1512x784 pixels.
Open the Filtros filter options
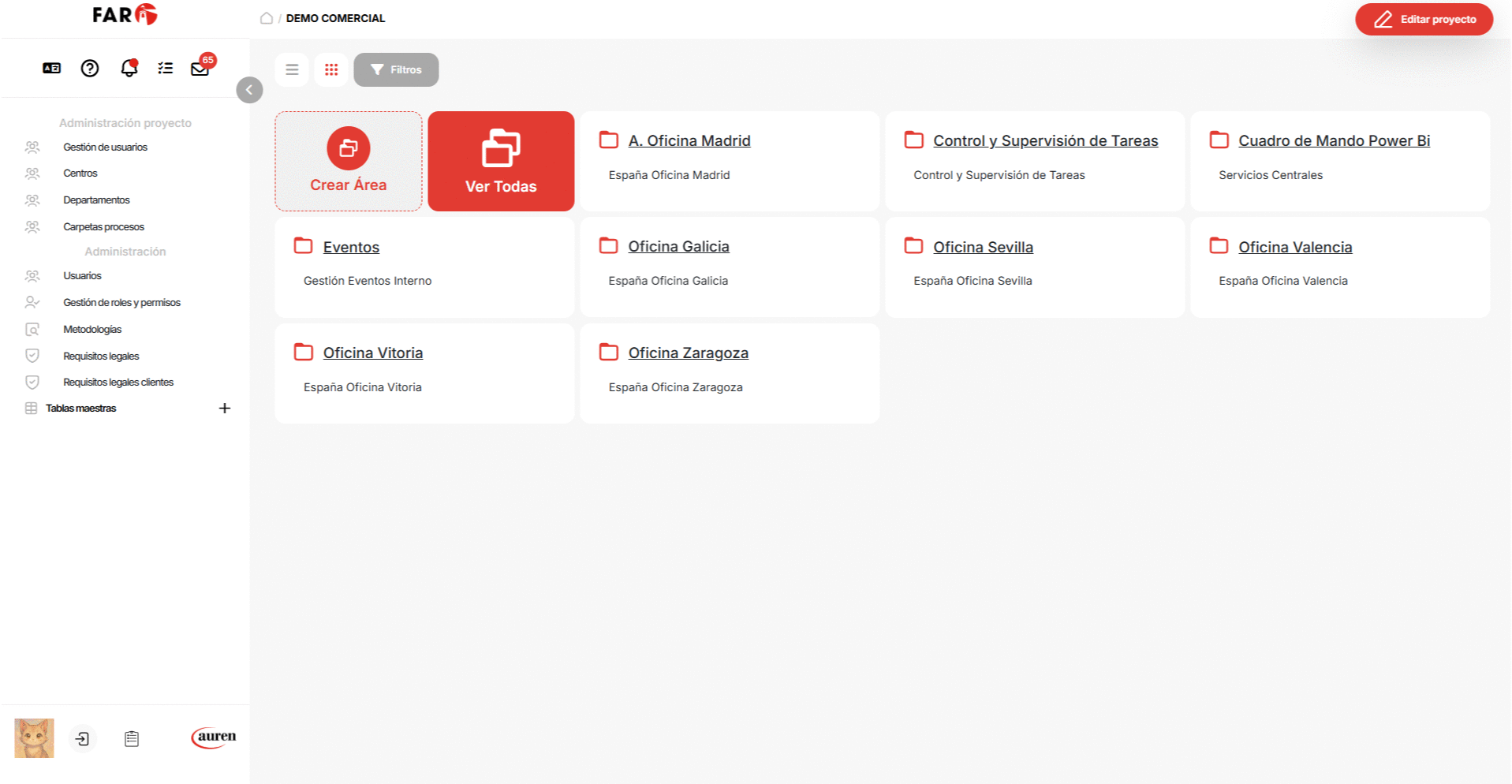396,69
